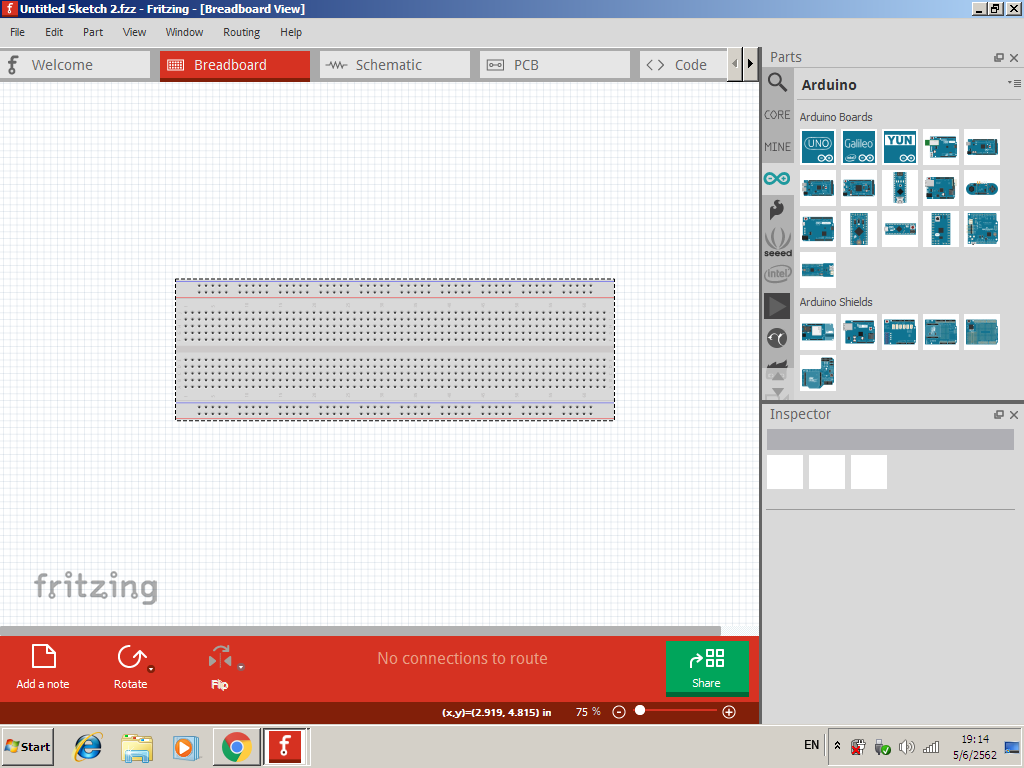Pick the Arduino YUN part
Viewport: 1024px width, 768px height.
[x=899, y=147]
